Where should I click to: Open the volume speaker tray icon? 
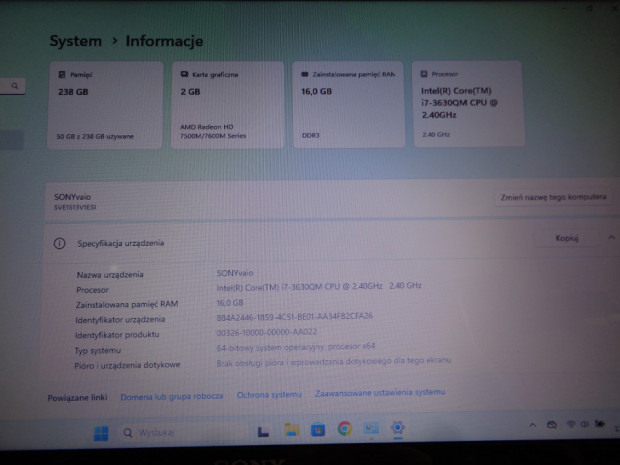[584, 424]
